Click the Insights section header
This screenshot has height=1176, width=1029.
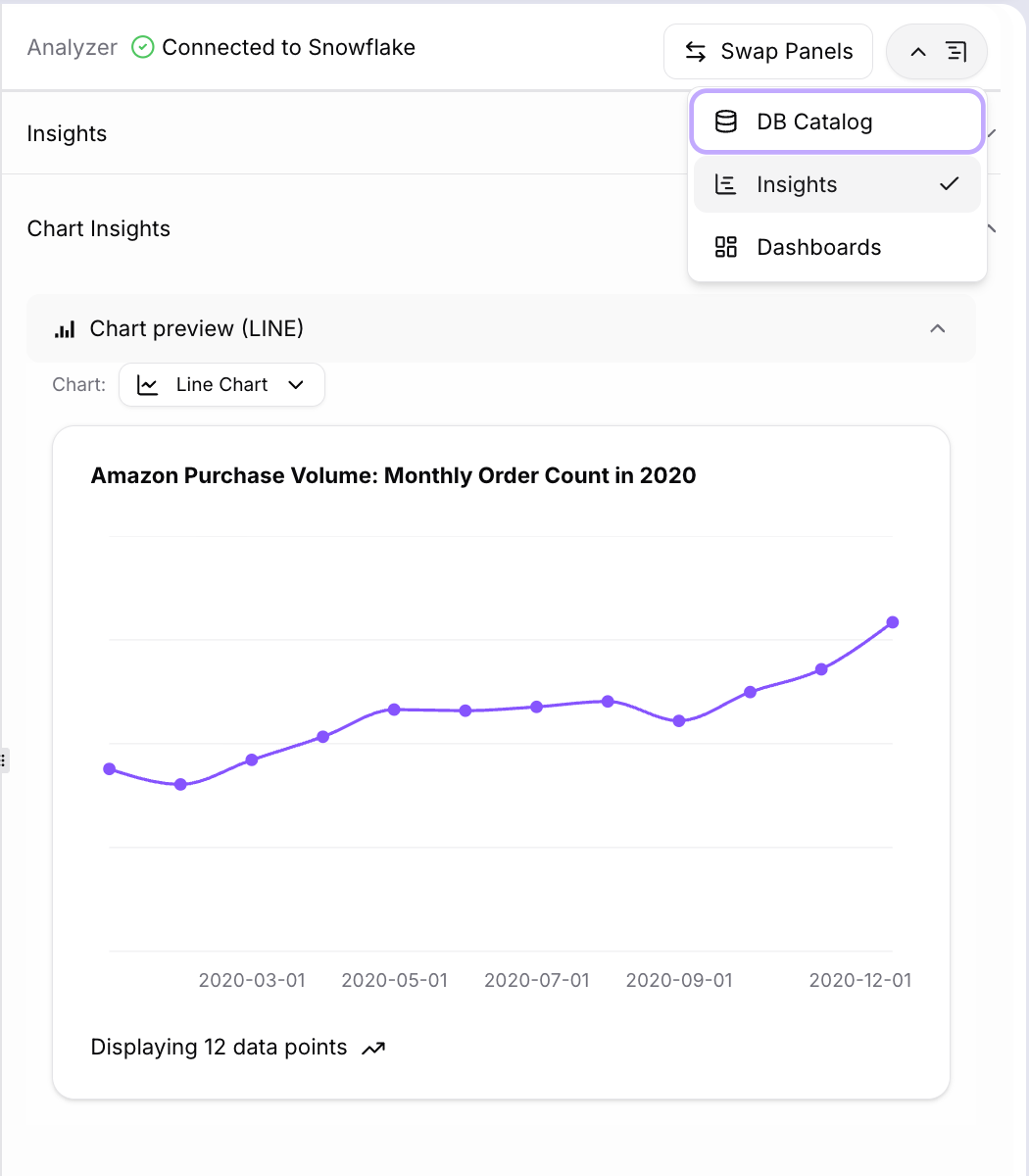67,134
